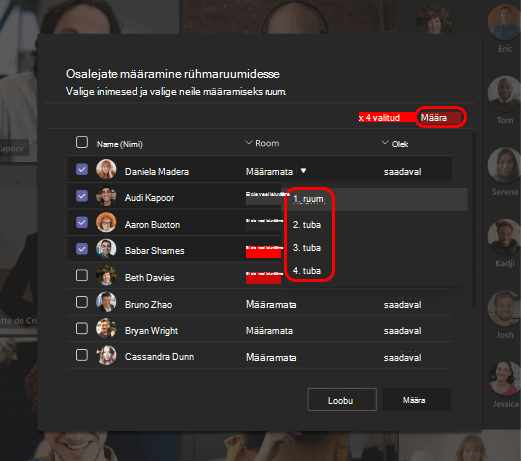Click Cassandra Dunn's avatar
The width and height of the screenshot is (521, 461).
point(106,355)
